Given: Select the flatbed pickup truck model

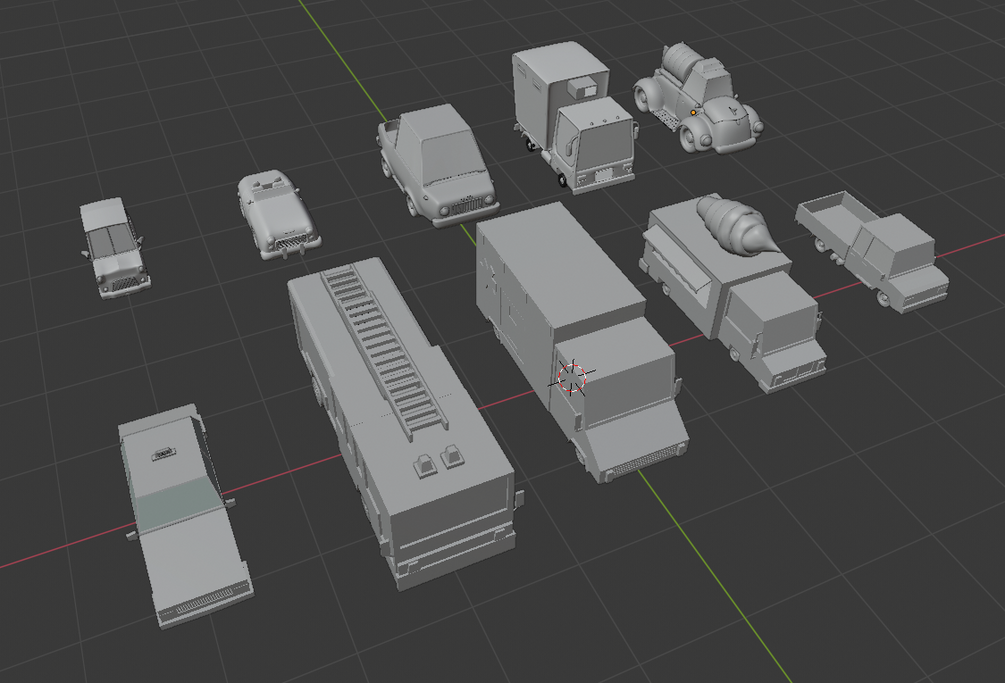Looking at the screenshot, I should click(873, 252).
